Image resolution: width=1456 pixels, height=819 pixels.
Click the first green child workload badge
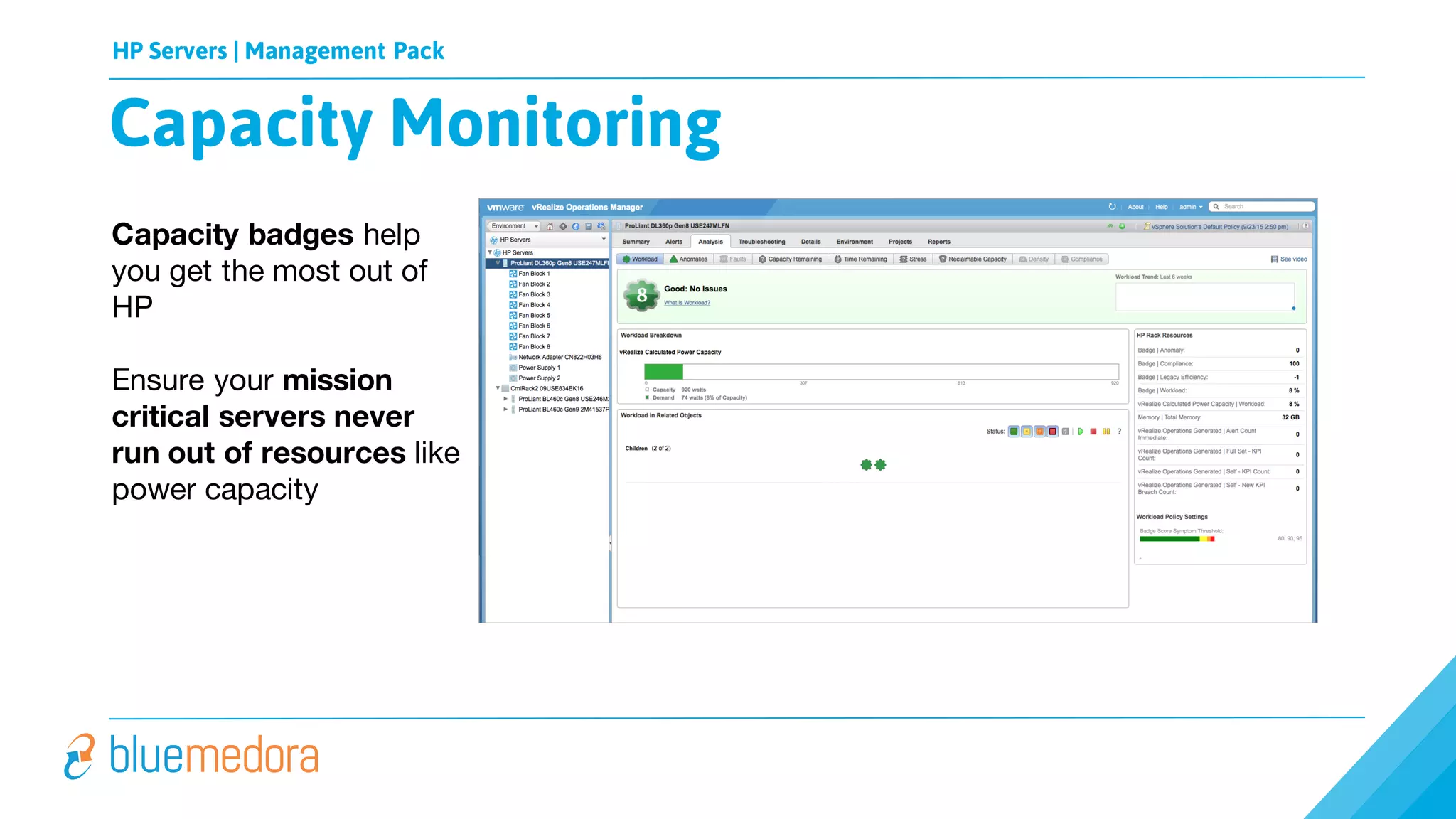coord(866,465)
